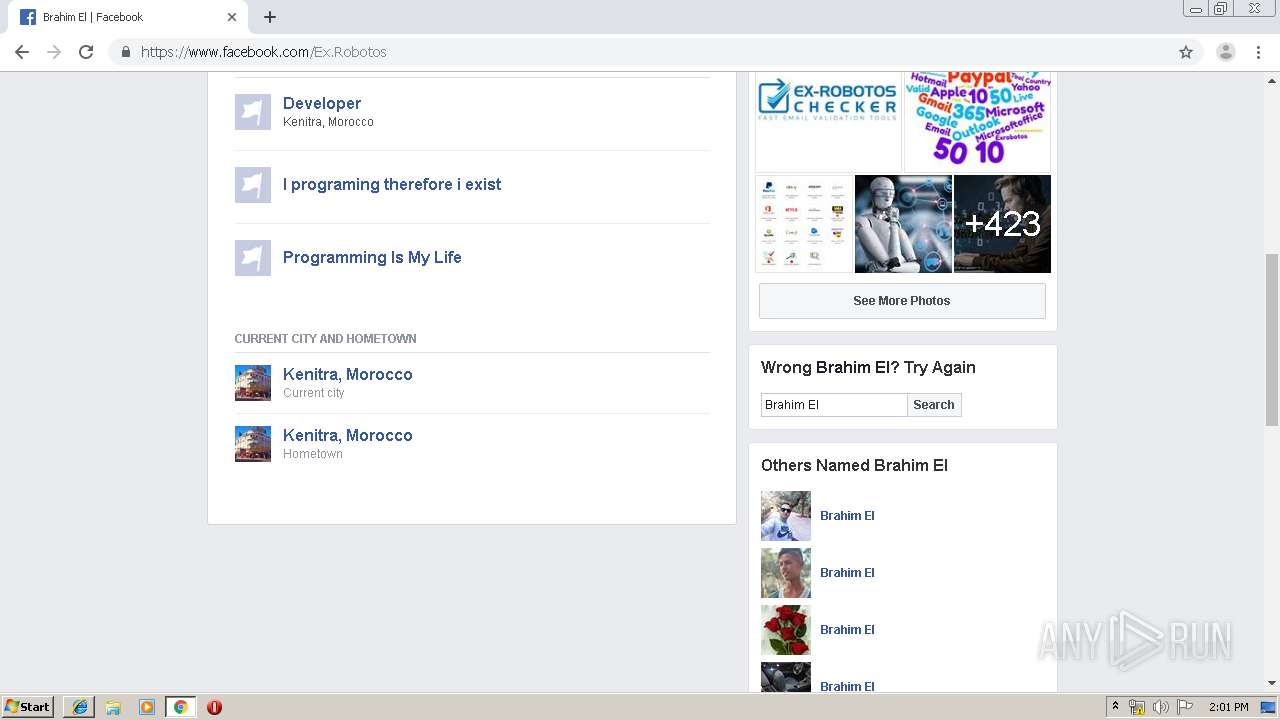
Task: Open 'I programing therefore i exist' page
Action: click(x=392, y=184)
